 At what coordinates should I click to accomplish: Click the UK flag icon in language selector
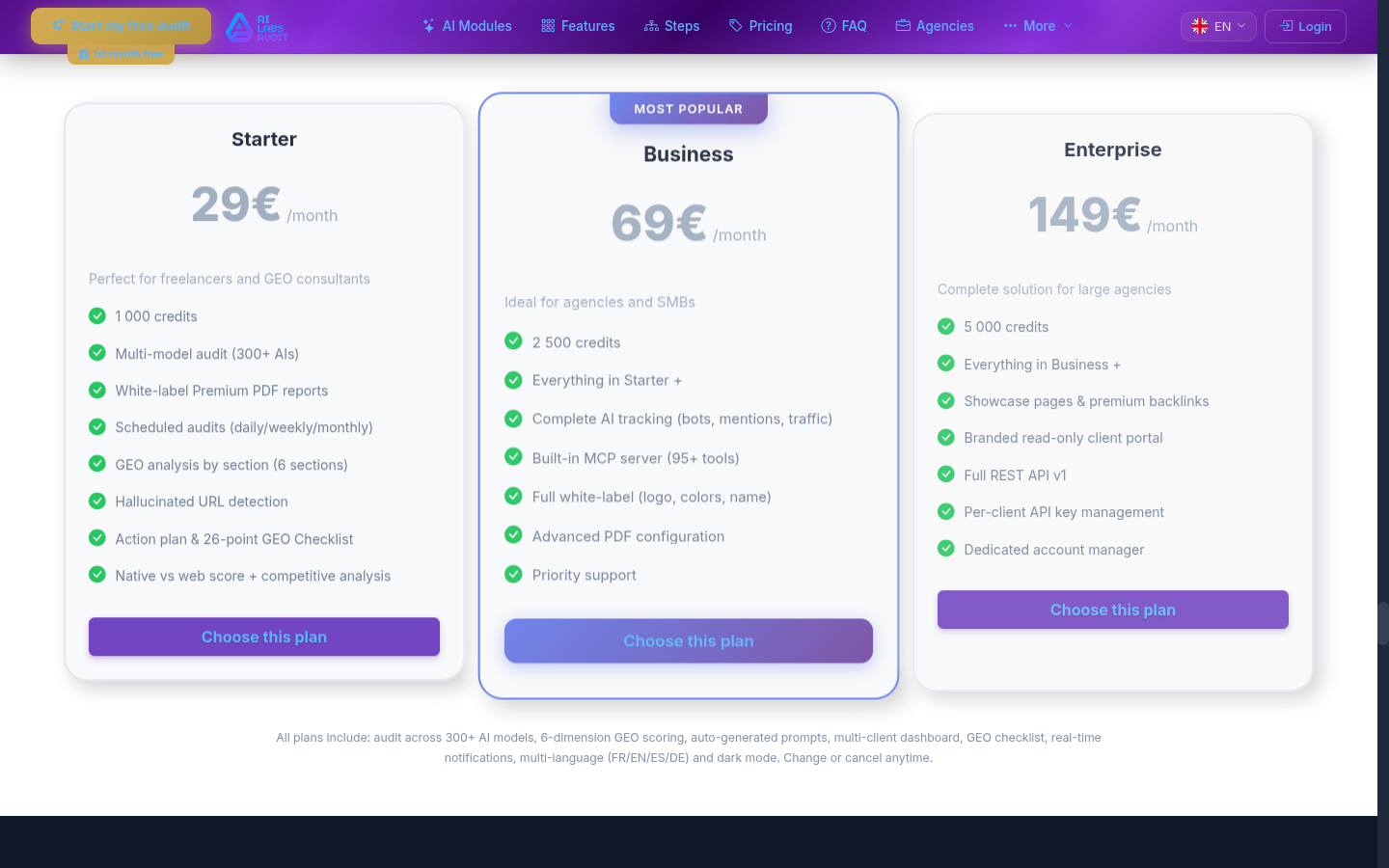pos(1200,26)
